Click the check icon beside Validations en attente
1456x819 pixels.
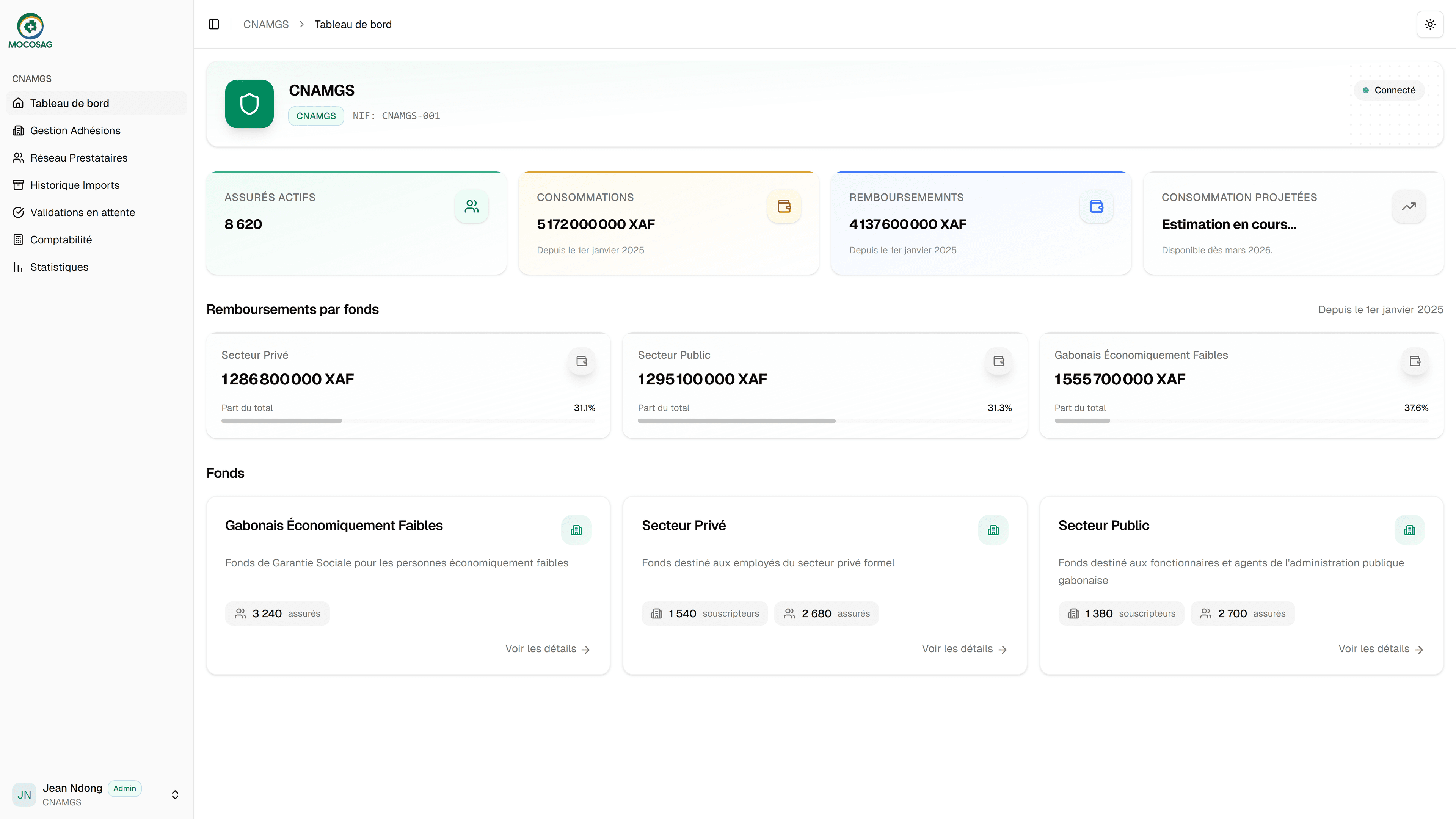point(18,212)
